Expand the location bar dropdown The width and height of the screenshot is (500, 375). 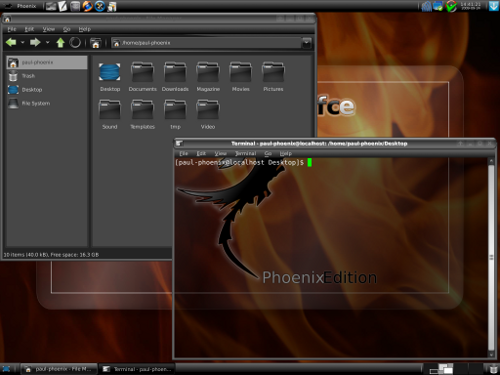click(x=306, y=43)
